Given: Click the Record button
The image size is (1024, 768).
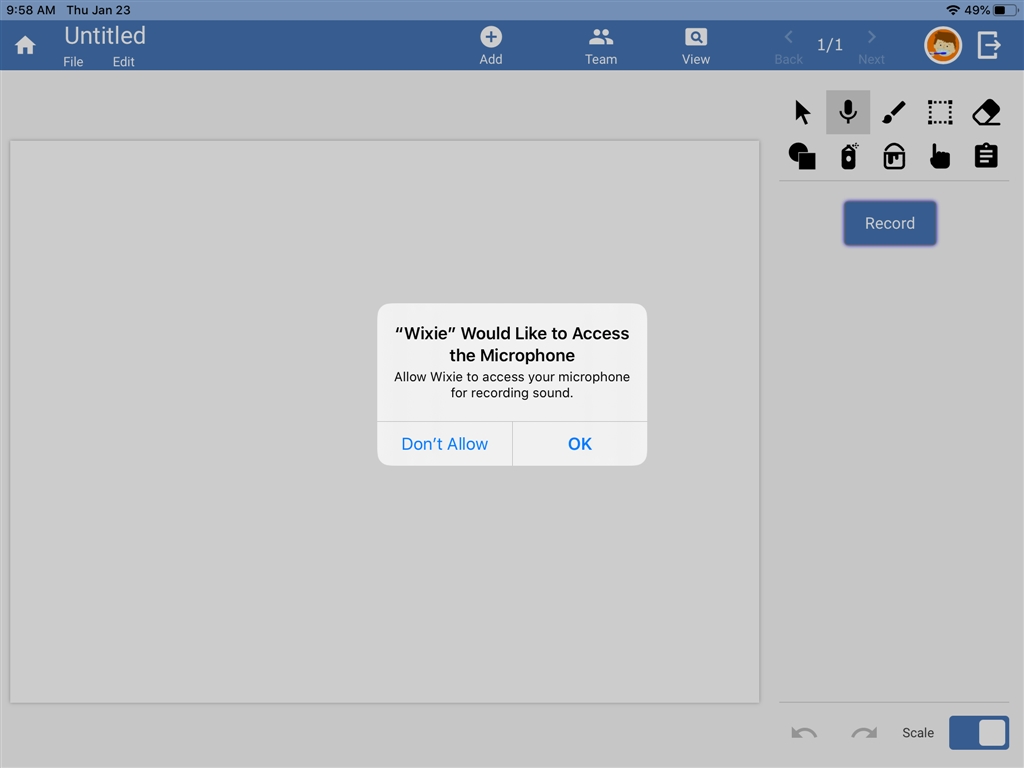Looking at the screenshot, I should [x=889, y=223].
